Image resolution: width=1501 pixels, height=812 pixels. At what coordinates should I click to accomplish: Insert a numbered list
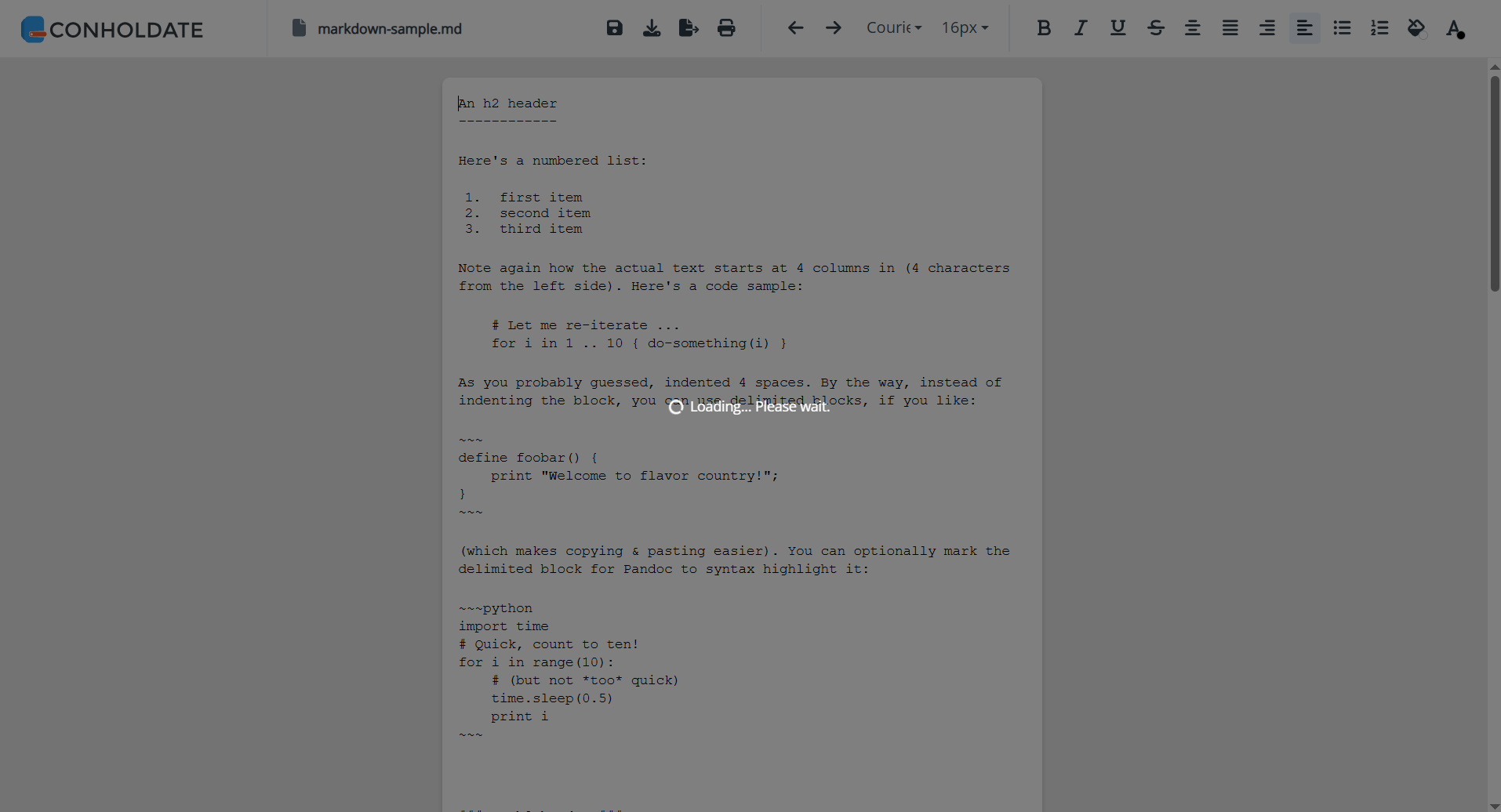pyautogui.click(x=1379, y=28)
